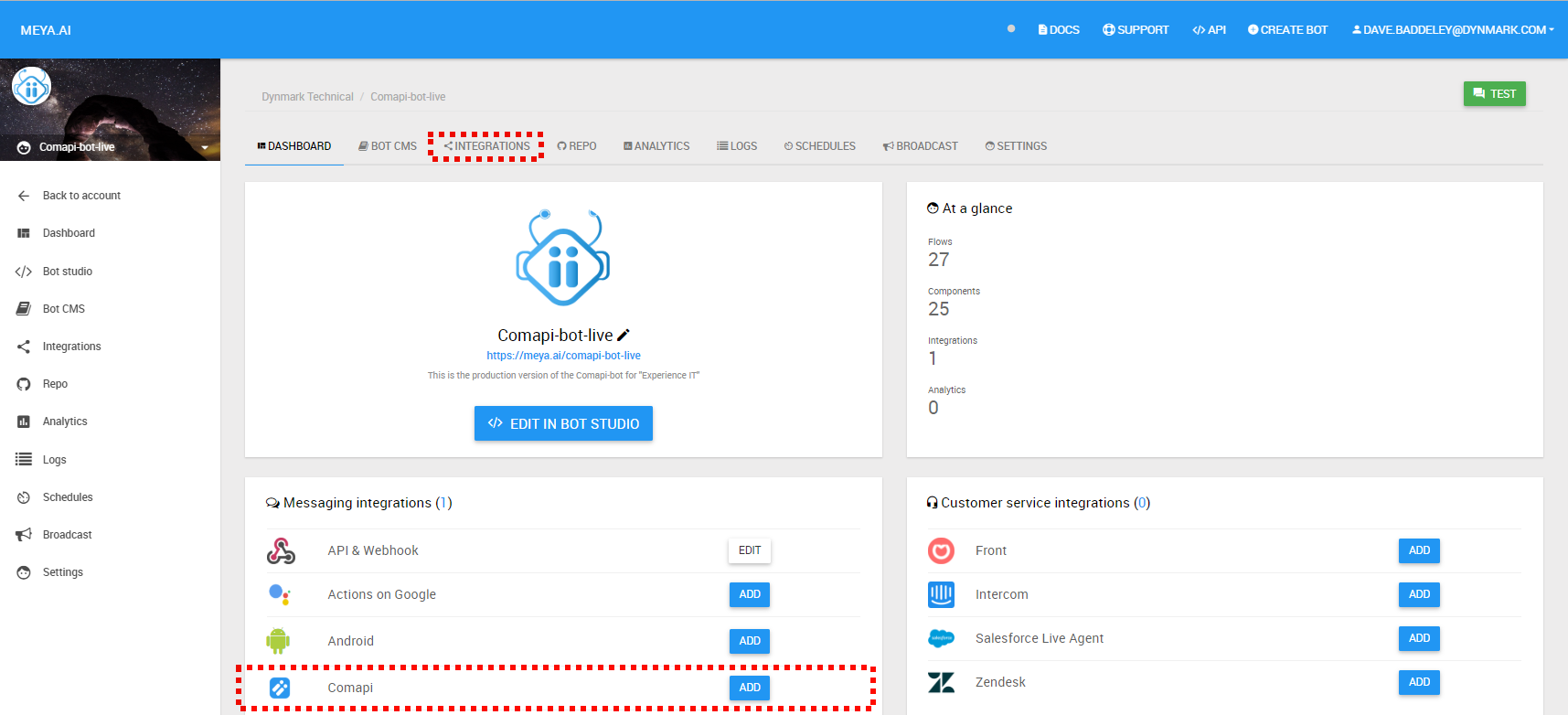The image size is (1568, 715).
Task: Open SUPPORT from the top bar
Action: [x=1136, y=30]
